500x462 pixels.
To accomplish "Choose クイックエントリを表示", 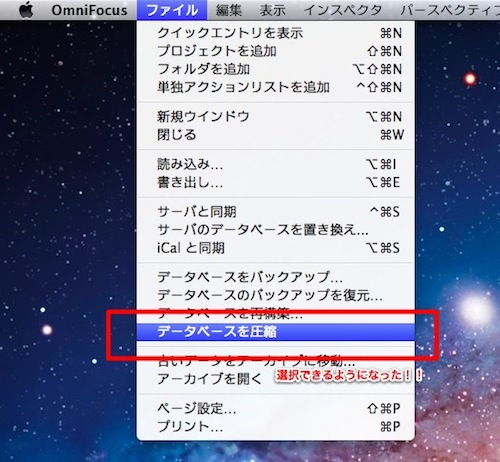I will 276,33.
